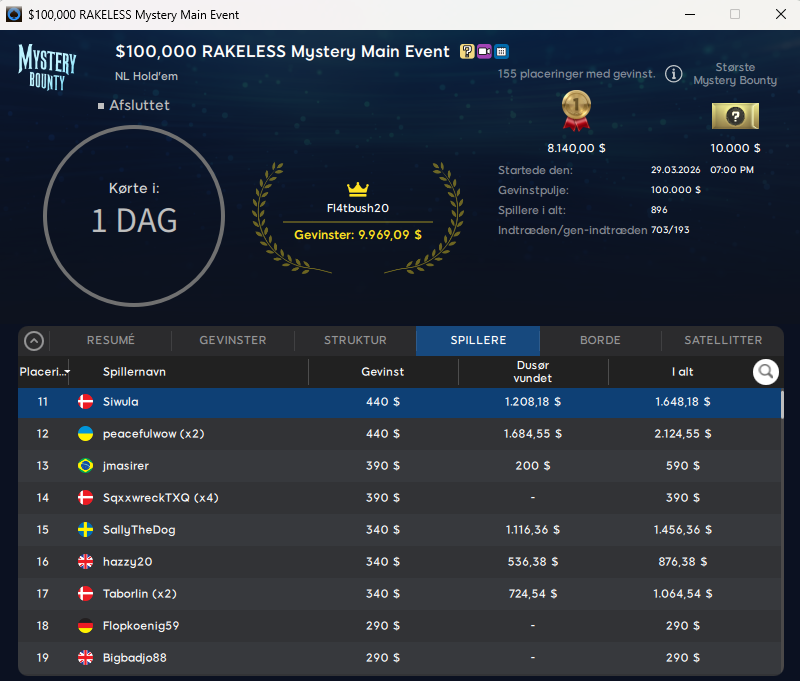Click the gold first-place medal icon
The image size is (800, 681).
(576, 110)
